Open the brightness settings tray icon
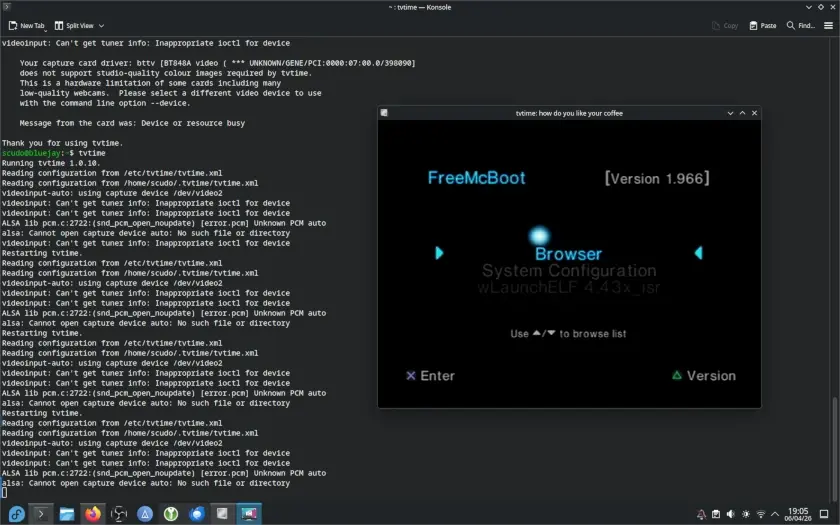Image resolution: width=840 pixels, height=525 pixels. 746,514
